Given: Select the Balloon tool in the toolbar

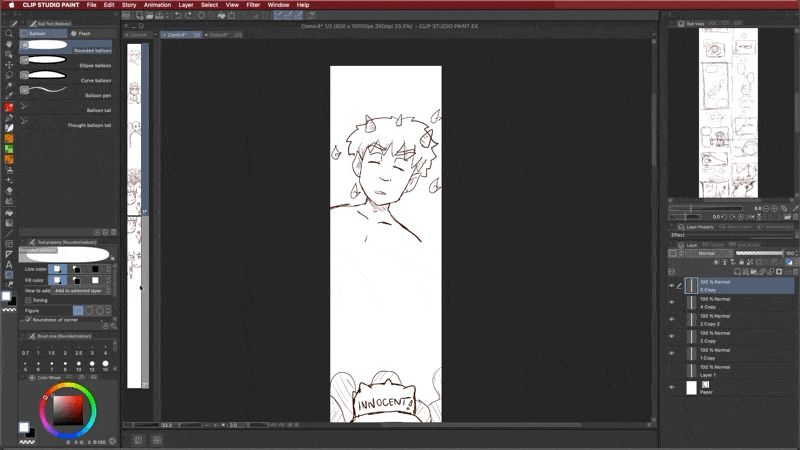Looking at the screenshot, I should pos(9,275).
